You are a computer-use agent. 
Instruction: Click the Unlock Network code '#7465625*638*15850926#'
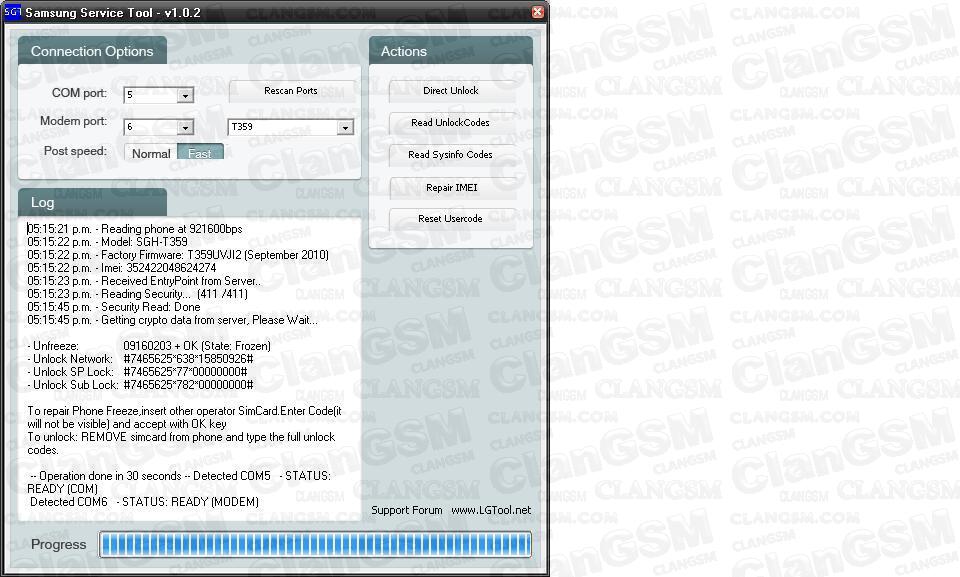pyautogui.click(x=188, y=359)
